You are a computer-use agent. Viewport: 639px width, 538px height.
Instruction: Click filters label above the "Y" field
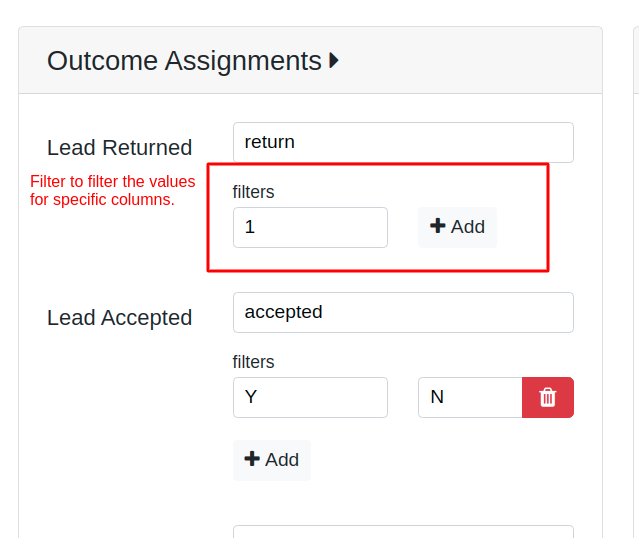[x=253, y=361]
